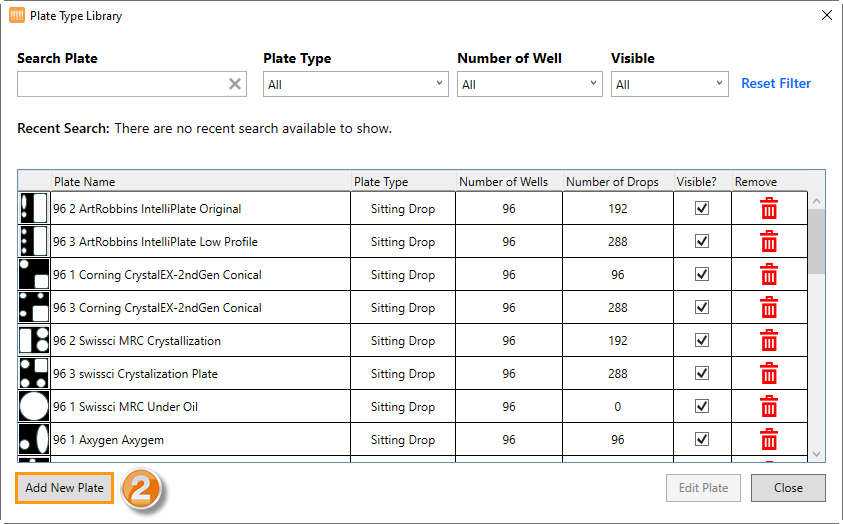The width and height of the screenshot is (843, 524).
Task: Delete the 96 1 Axygen Axygem plate
Action: [x=768, y=440]
